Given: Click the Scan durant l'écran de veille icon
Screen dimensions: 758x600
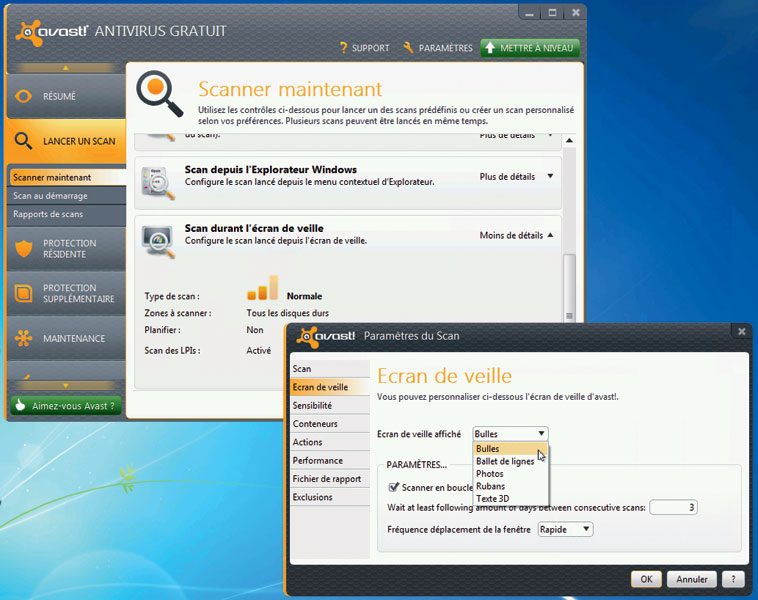Looking at the screenshot, I should coord(158,242).
